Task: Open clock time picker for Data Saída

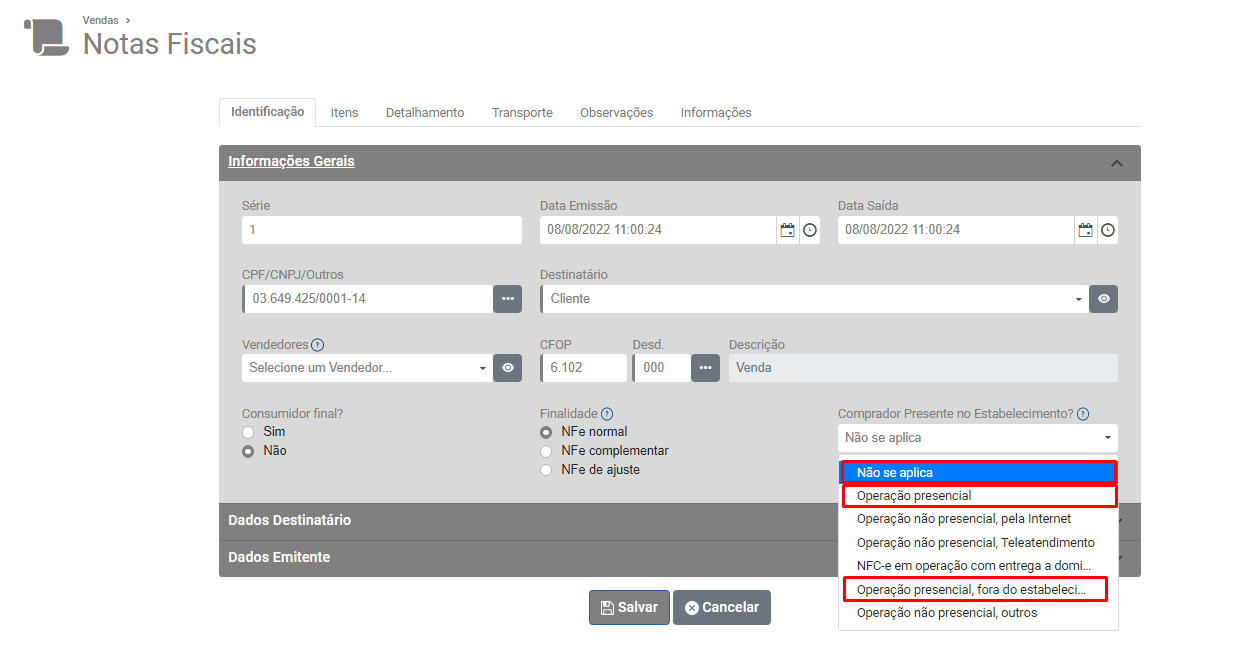Action: (x=1108, y=230)
